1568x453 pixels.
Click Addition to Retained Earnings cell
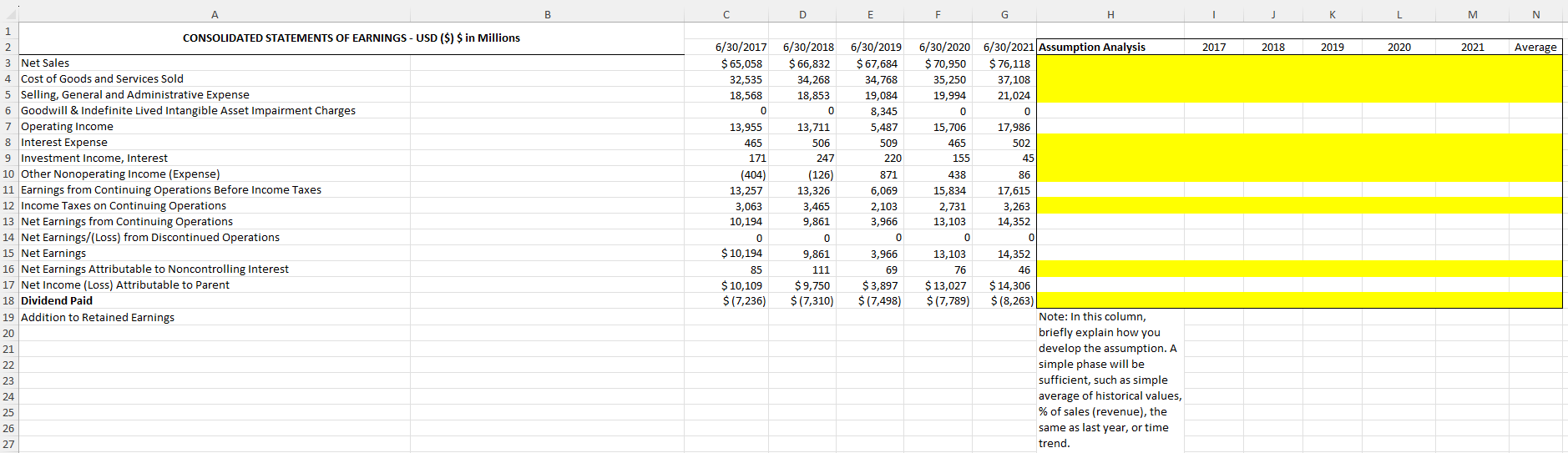(215, 317)
